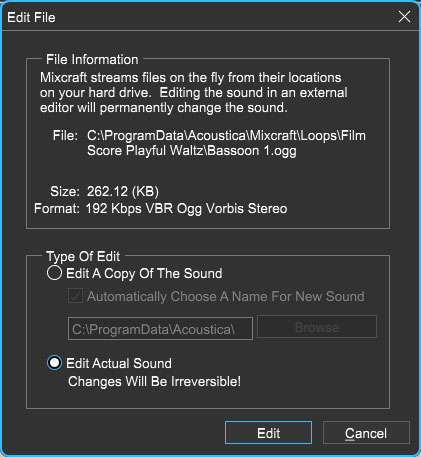
Task: Focus the C:\ProgramData\Acoustica path field
Action: point(160,329)
